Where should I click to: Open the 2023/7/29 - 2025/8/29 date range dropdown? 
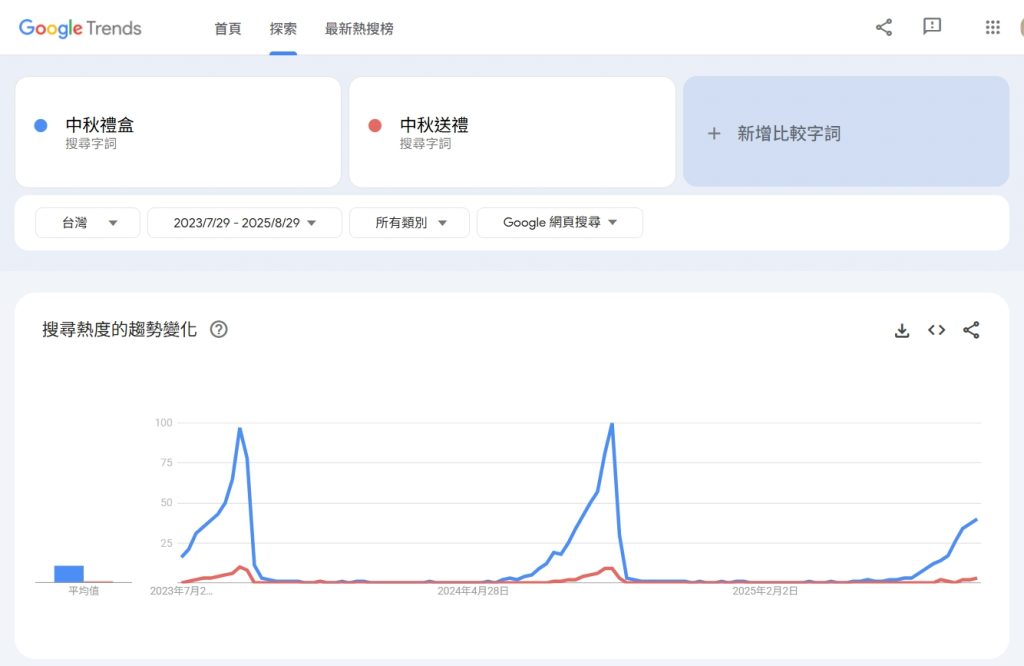point(245,223)
